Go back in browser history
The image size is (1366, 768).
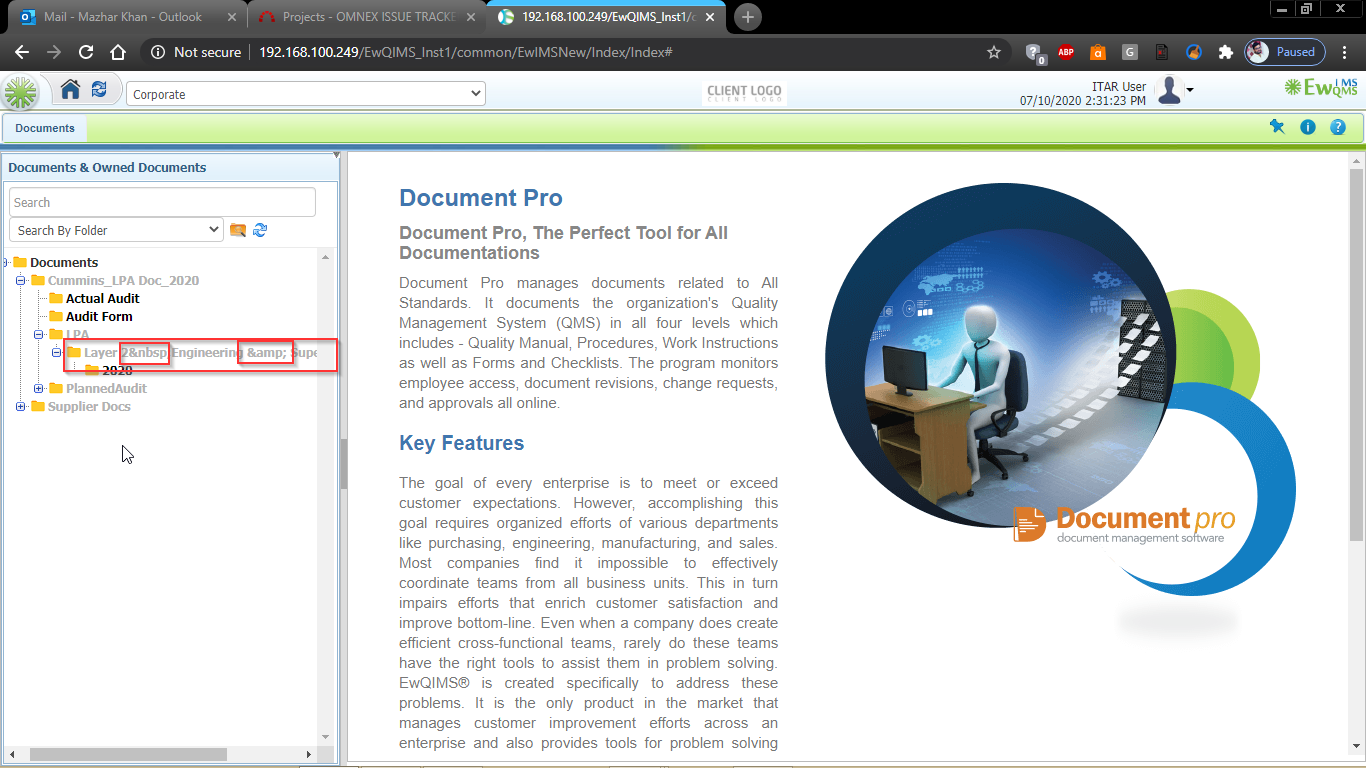22,52
